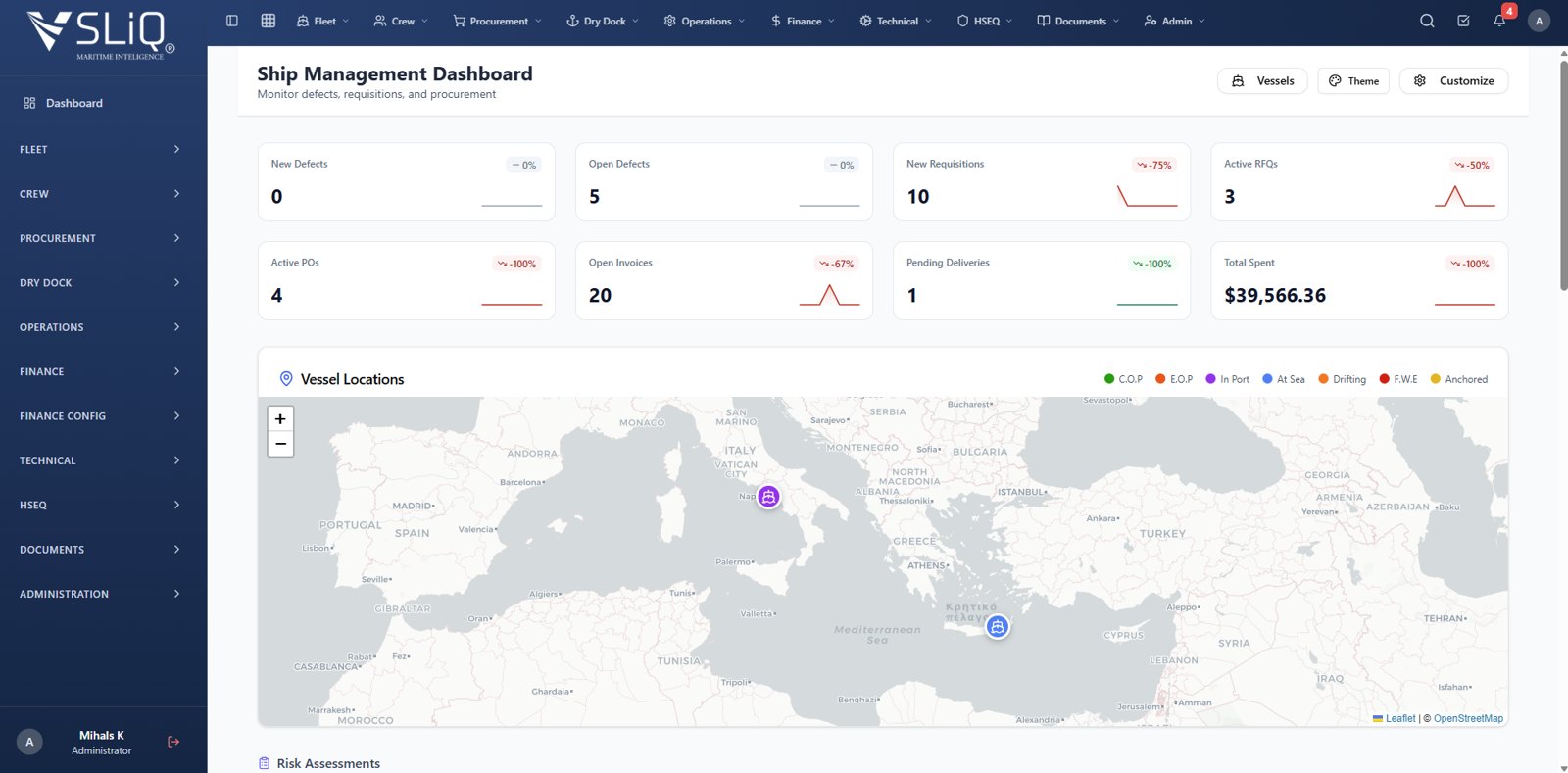
Task: Open the Admin top menu
Action: pos(1174,21)
